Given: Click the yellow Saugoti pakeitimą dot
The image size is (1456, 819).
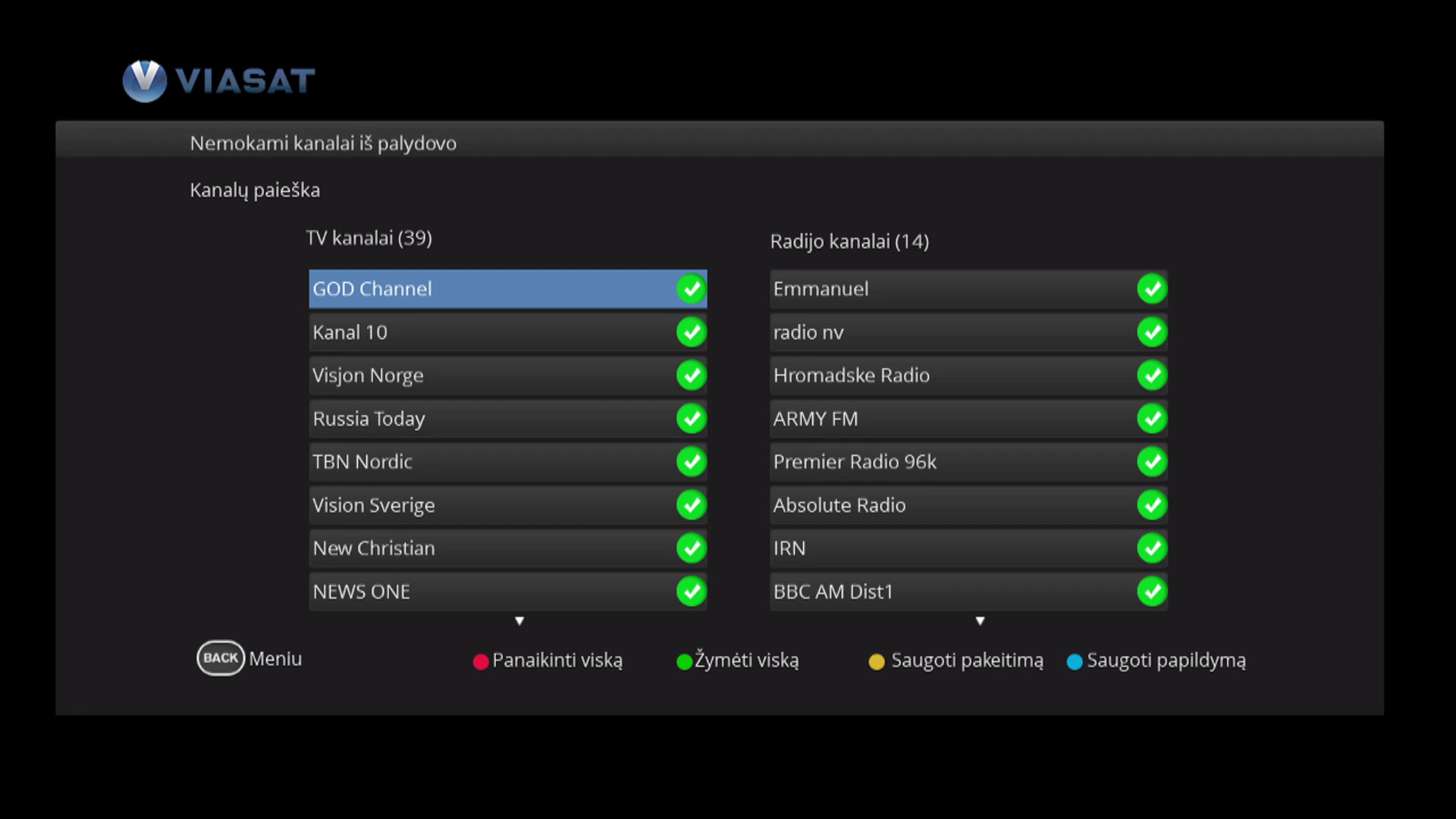Looking at the screenshot, I should click(877, 662).
